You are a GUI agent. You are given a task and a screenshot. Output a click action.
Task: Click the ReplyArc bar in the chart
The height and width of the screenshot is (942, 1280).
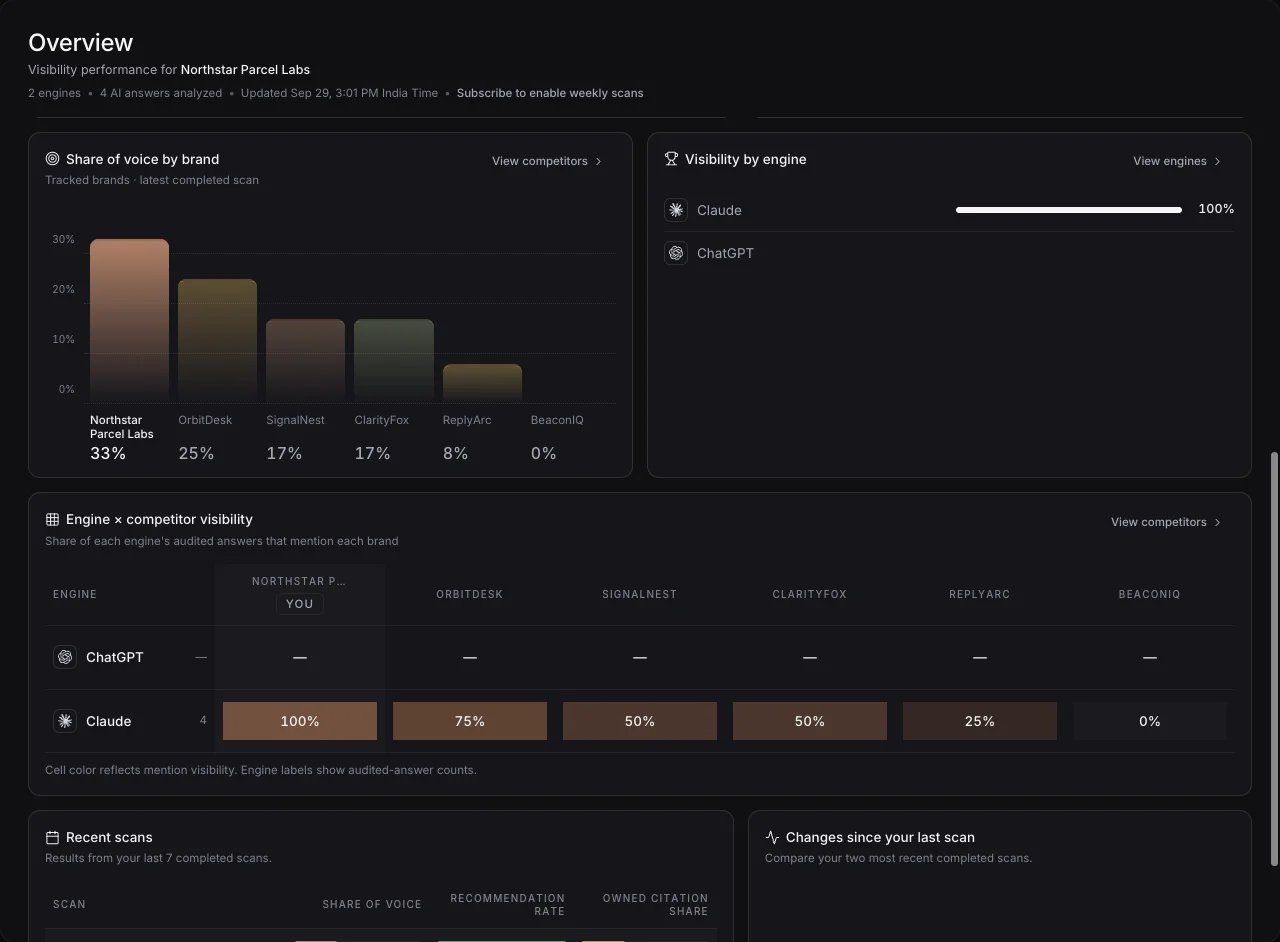coord(482,383)
